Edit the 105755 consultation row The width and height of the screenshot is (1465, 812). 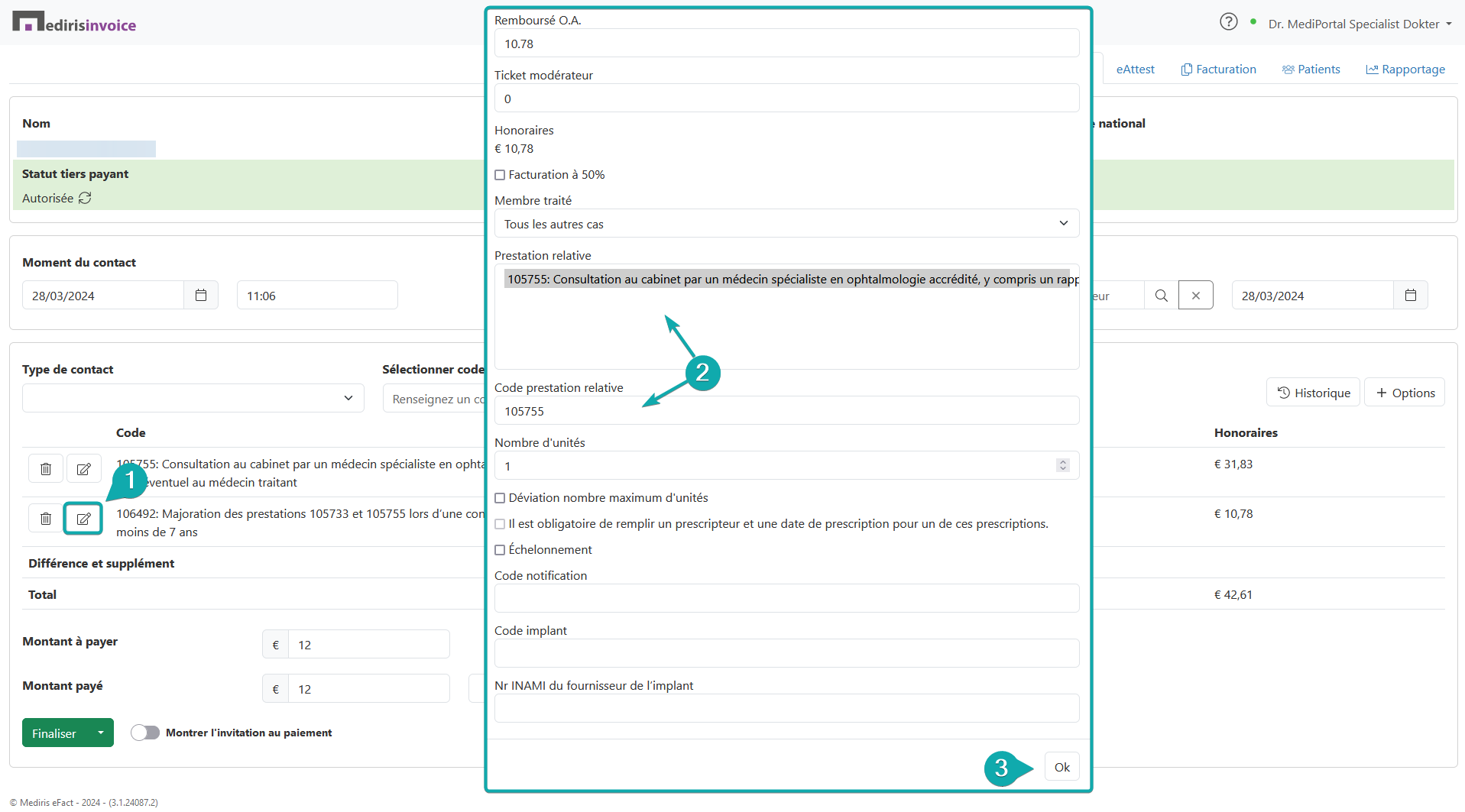click(x=84, y=468)
